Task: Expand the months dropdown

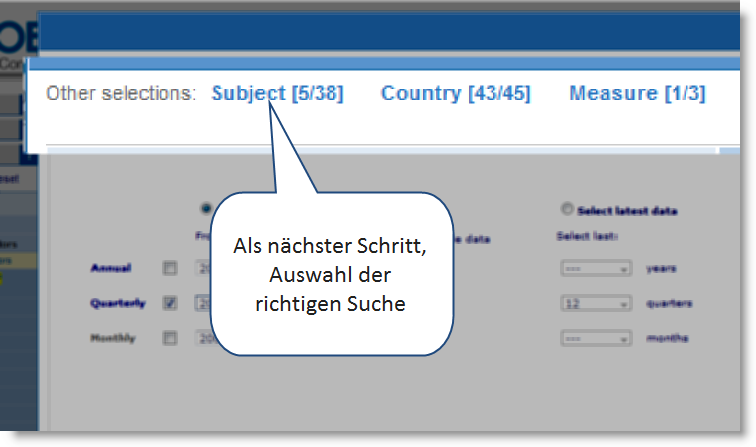Action: tap(595, 339)
